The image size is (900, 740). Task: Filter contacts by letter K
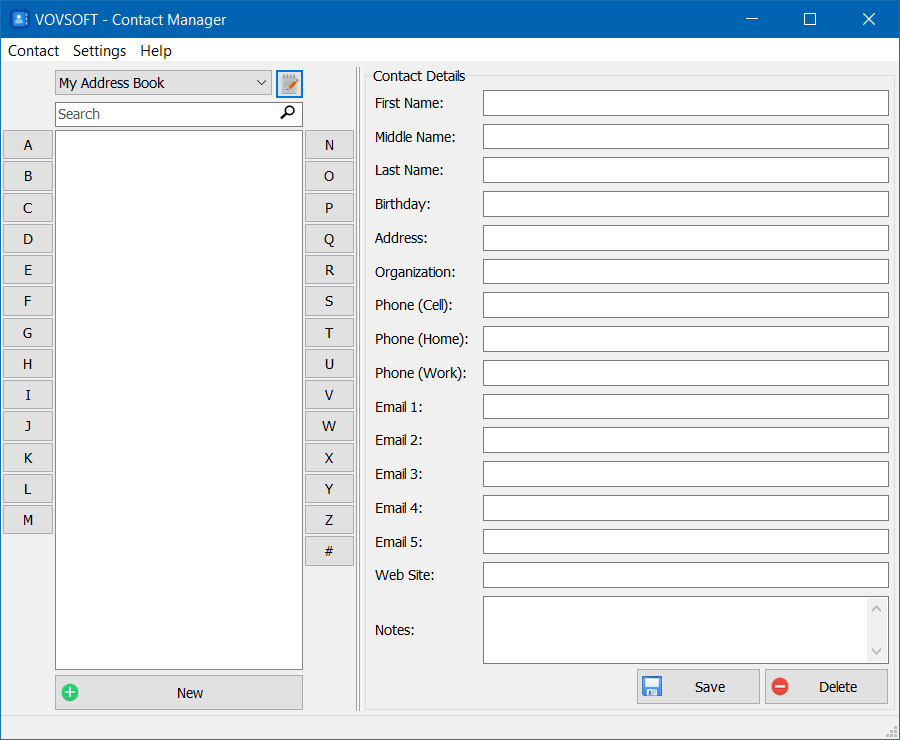pyautogui.click(x=28, y=458)
